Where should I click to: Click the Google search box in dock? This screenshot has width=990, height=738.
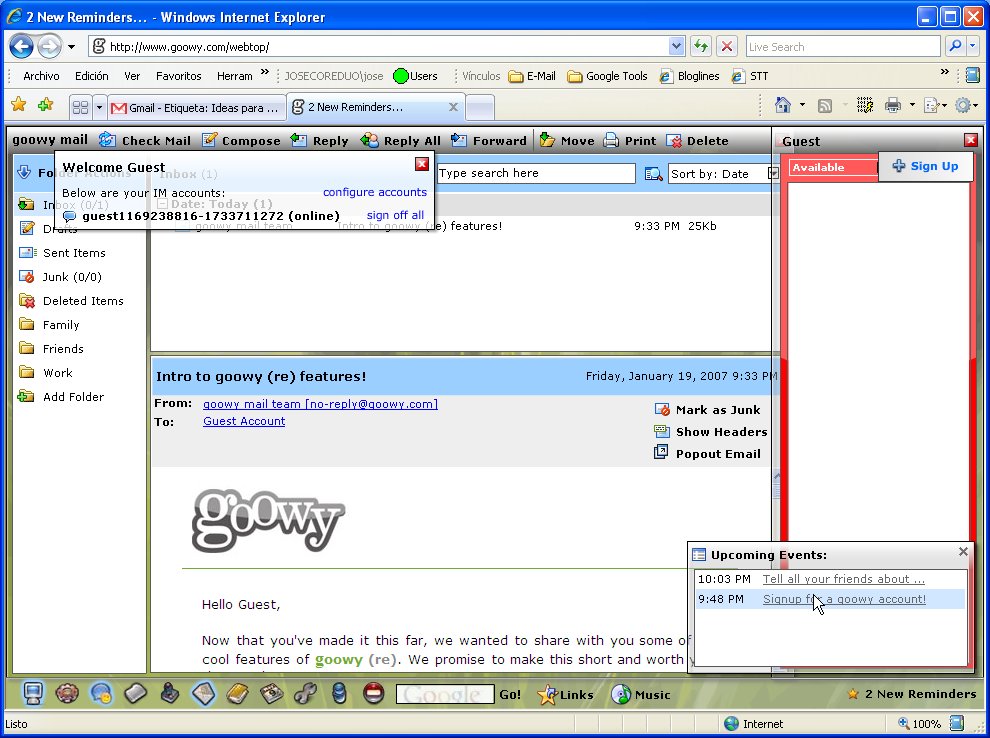444,694
